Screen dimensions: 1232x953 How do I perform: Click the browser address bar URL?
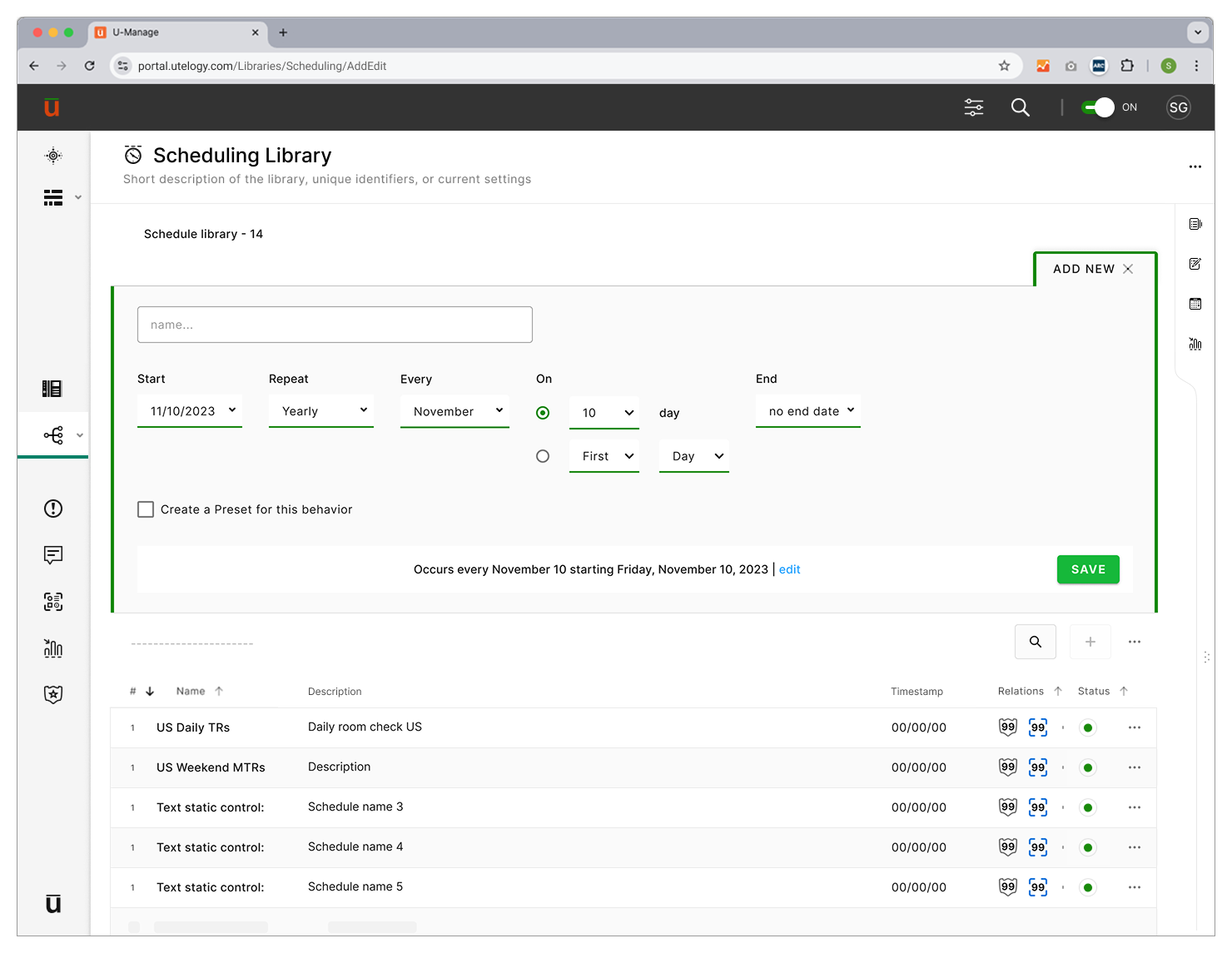pos(262,66)
